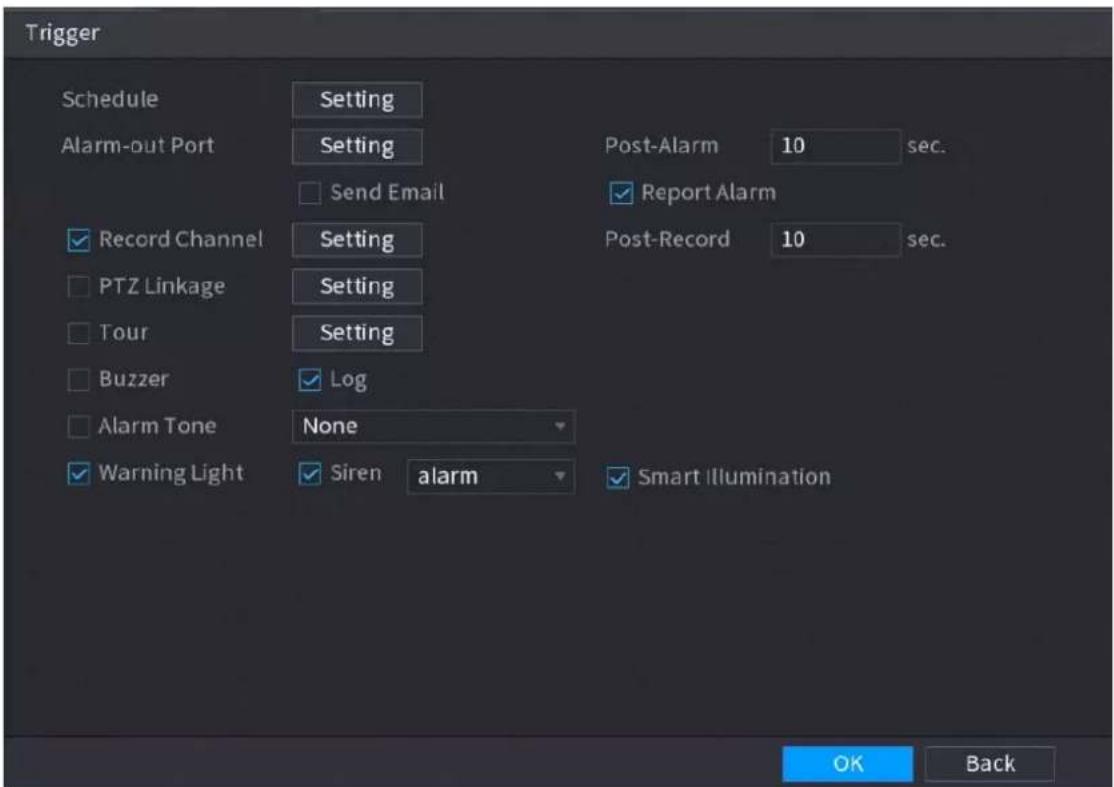Viewport: 1114px width, 787px height.
Task: Open the Alarm-out Port Setting button
Action: tap(357, 146)
